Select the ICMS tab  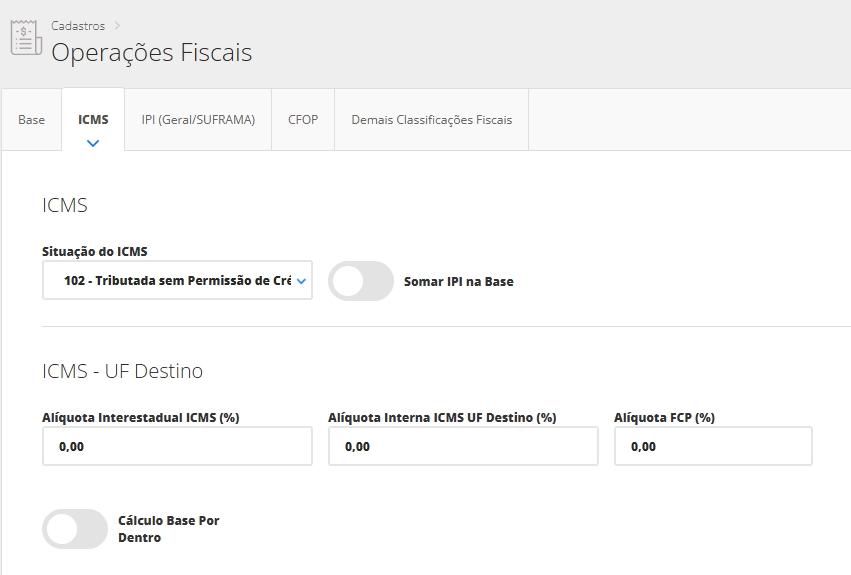coord(93,120)
